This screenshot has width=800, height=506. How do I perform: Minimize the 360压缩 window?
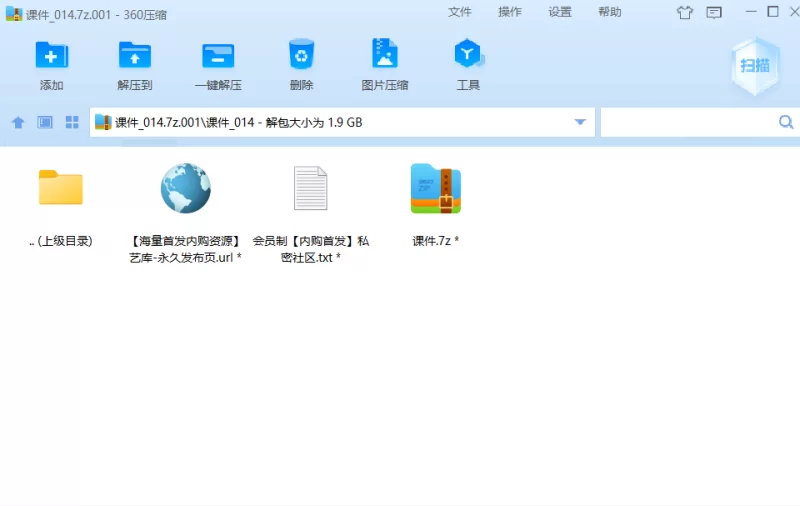[751, 12]
